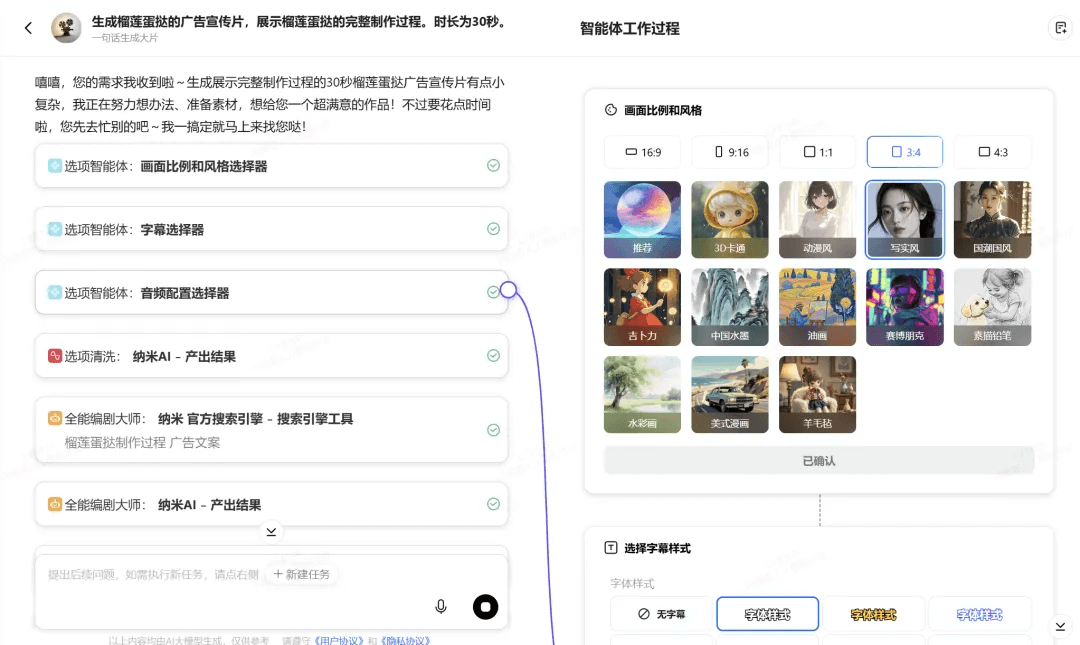
Task: Click the back arrow icon
Action: tap(28, 28)
